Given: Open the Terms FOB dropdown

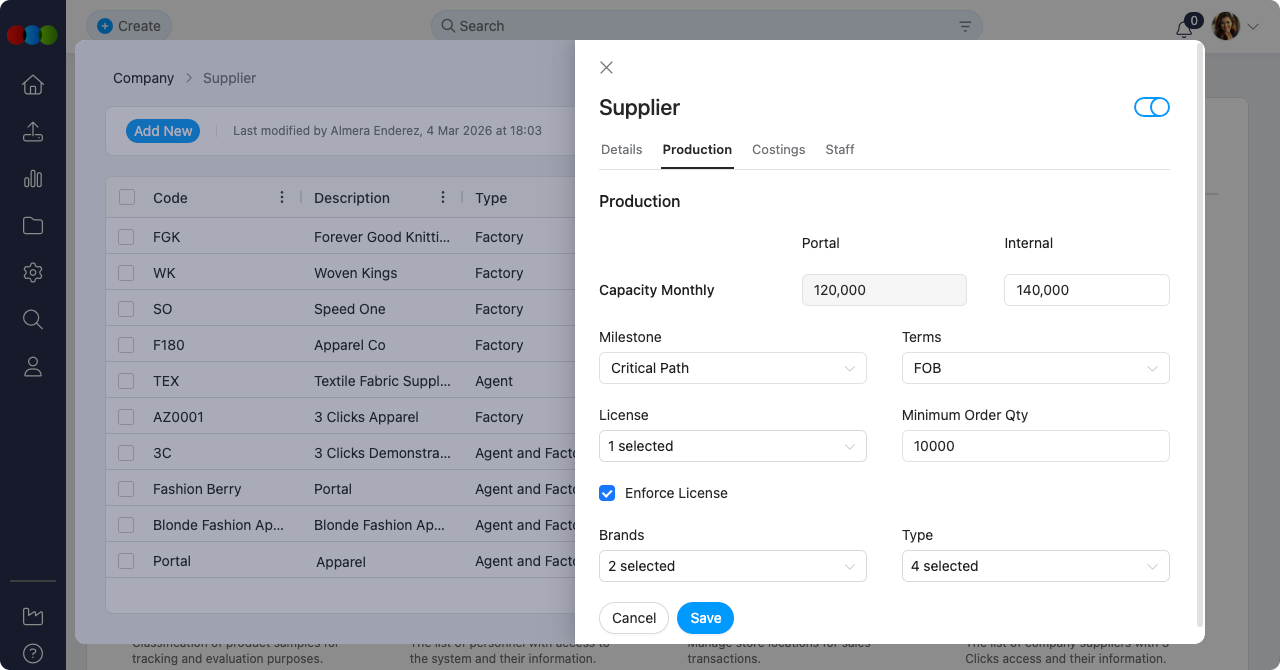Looking at the screenshot, I should point(1035,368).
